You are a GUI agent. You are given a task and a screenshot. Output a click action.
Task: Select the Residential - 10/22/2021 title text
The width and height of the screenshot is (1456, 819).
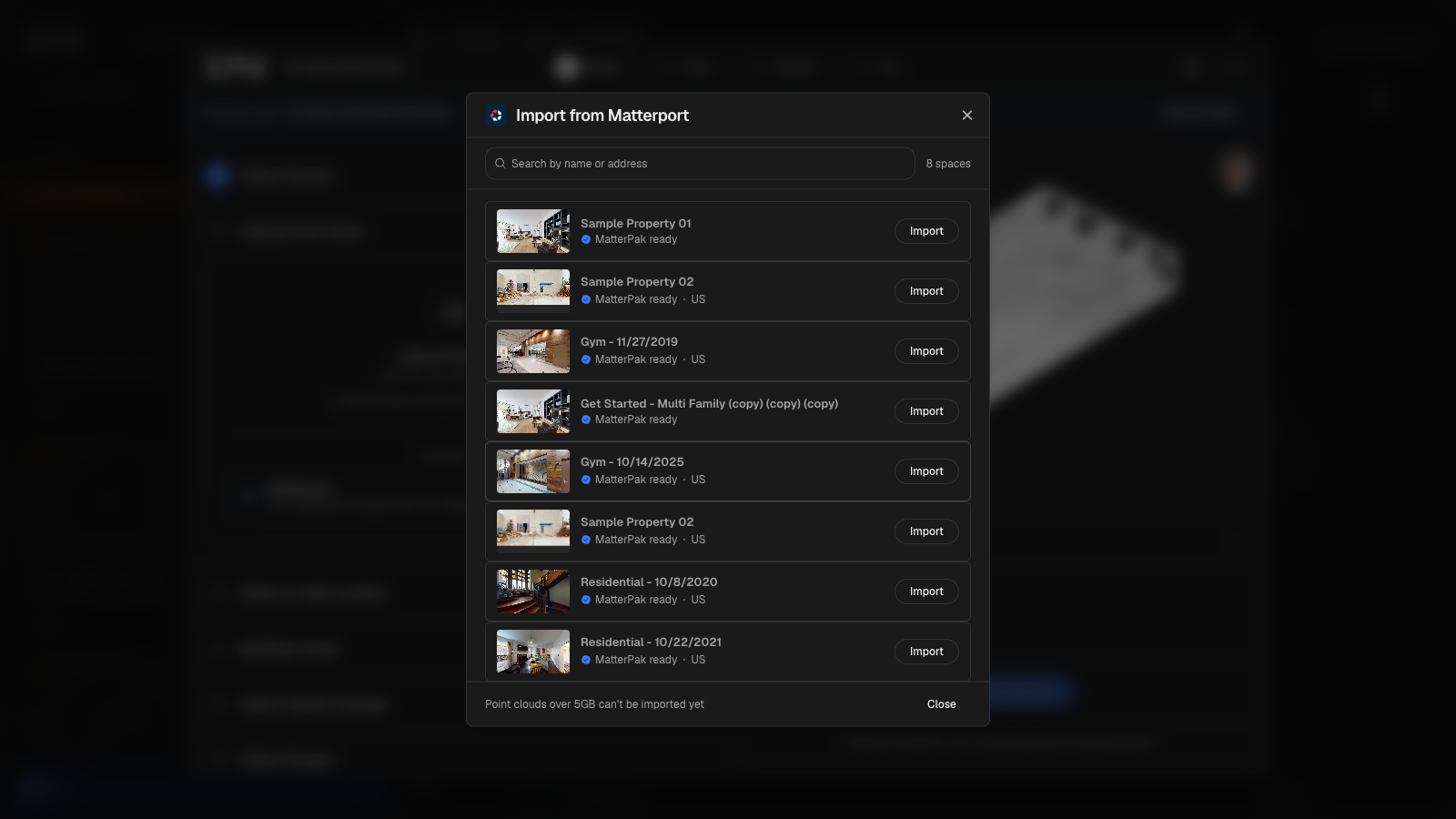651,642
